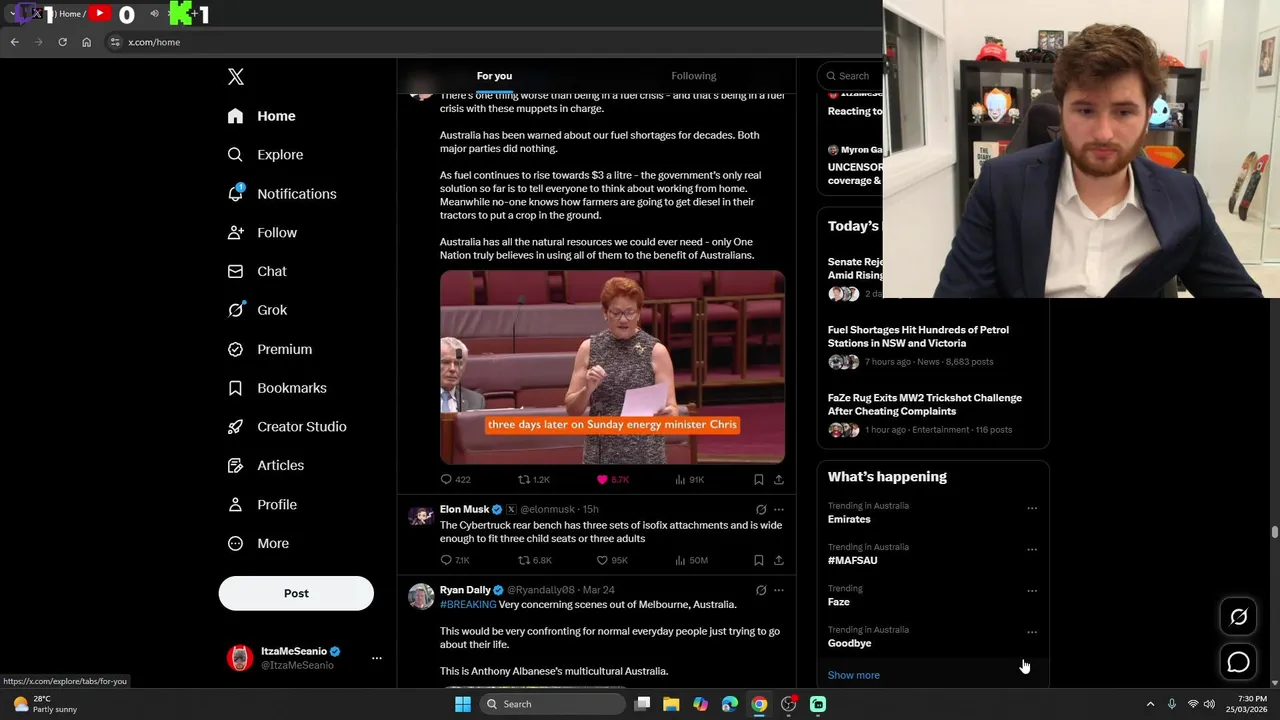Image resolution: width=1280 pixels, height=720 pixels.
Task: Repost Elon Musk's Cybertruck post
Action: (x=535, y=560)
